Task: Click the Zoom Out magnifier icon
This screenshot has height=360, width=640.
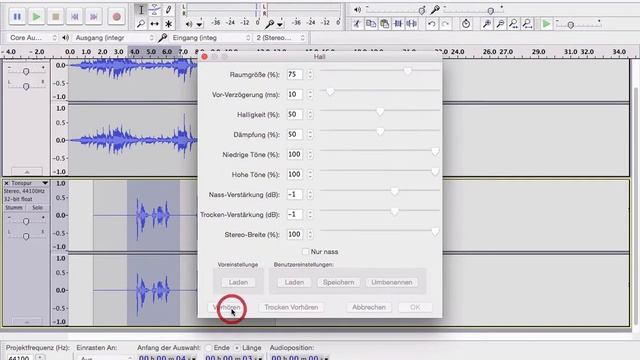Action: pyautogui.click(x=500, y=24)
